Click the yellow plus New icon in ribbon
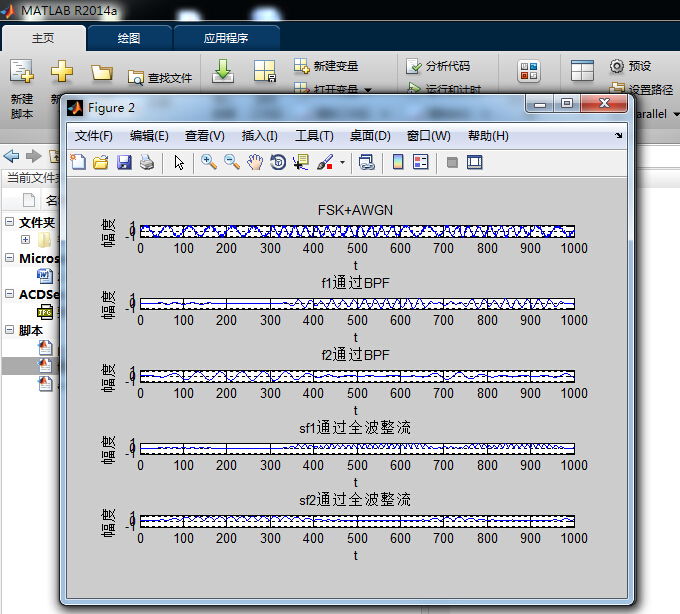680x614 pixels. pyautogui.click(x=62, y=72)
